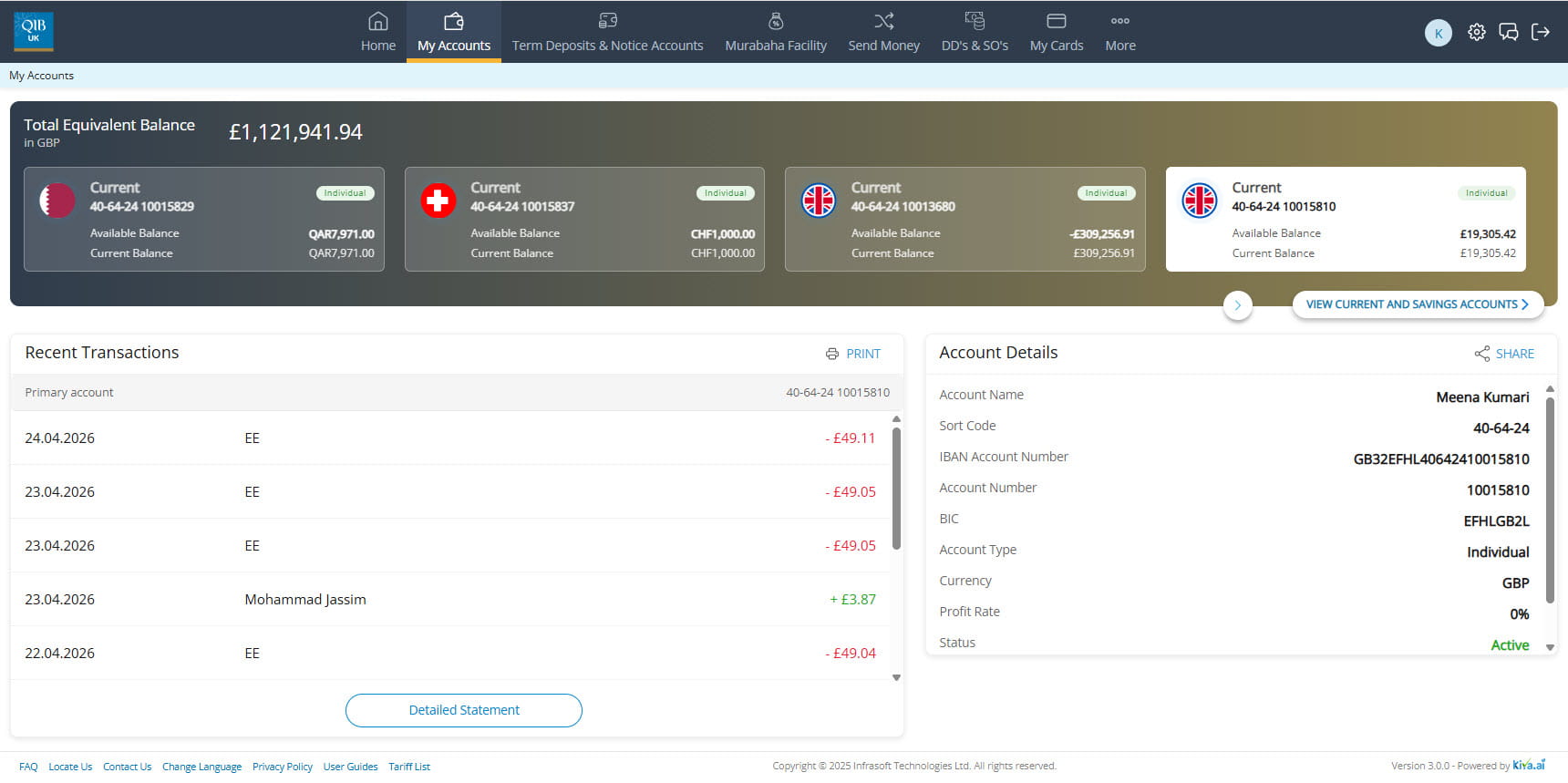
Task: Open the Privacy Policy footer link
Action: (x=283, y=767)
